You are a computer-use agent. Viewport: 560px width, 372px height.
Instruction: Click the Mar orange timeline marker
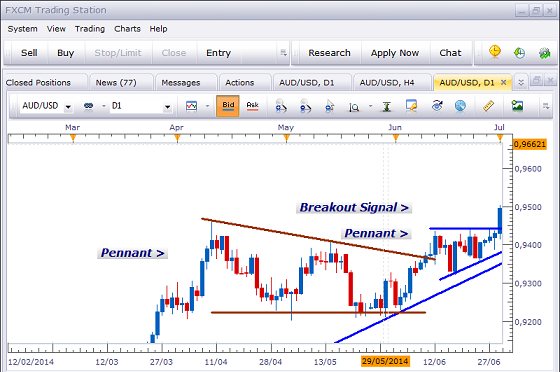73,138
